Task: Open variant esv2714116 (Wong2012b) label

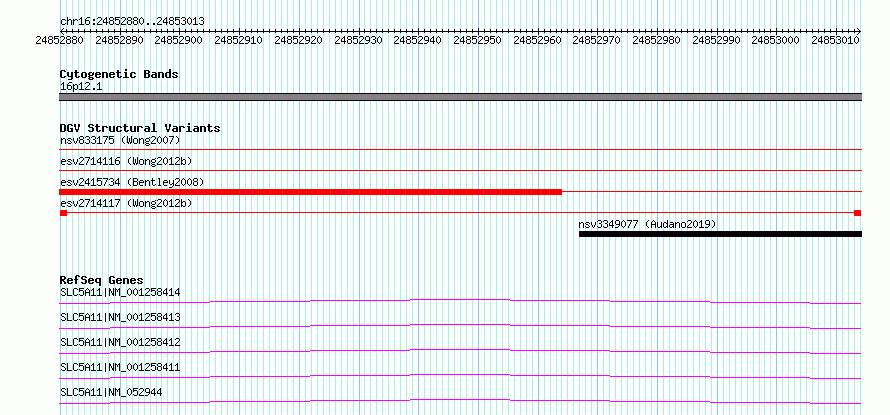Action: [126, 161]
